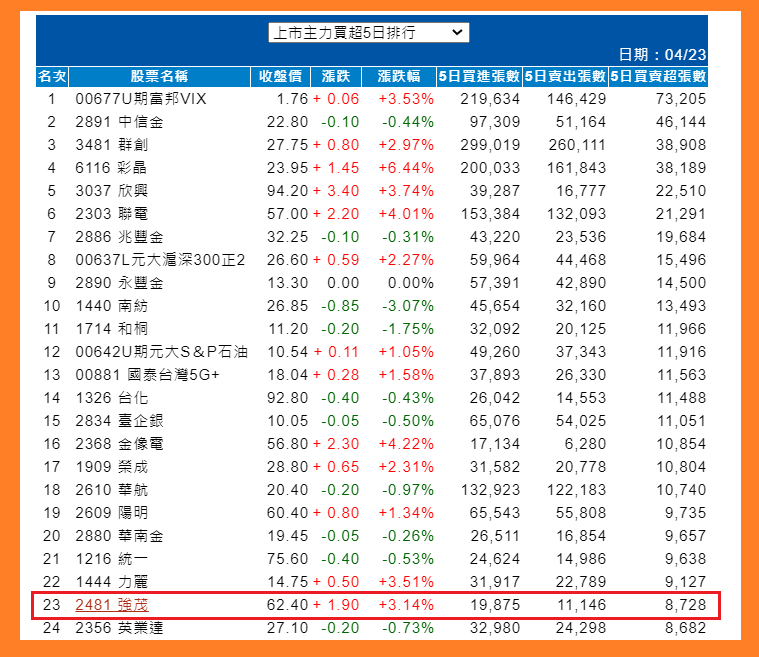Select the 5-day buy volume 19,875
Viewport: 759px width, 657px height.
(495, 605)
